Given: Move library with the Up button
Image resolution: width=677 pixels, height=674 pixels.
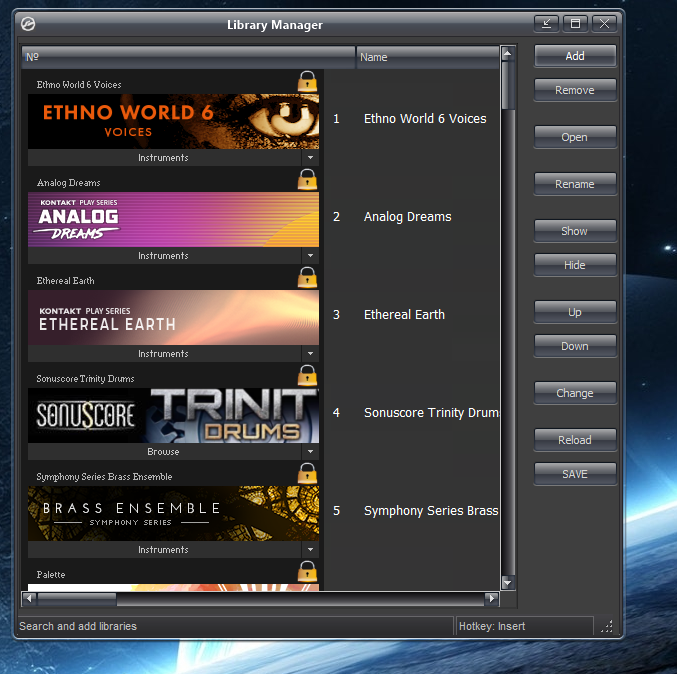Looking at the screenshot, I should (575, 312).
